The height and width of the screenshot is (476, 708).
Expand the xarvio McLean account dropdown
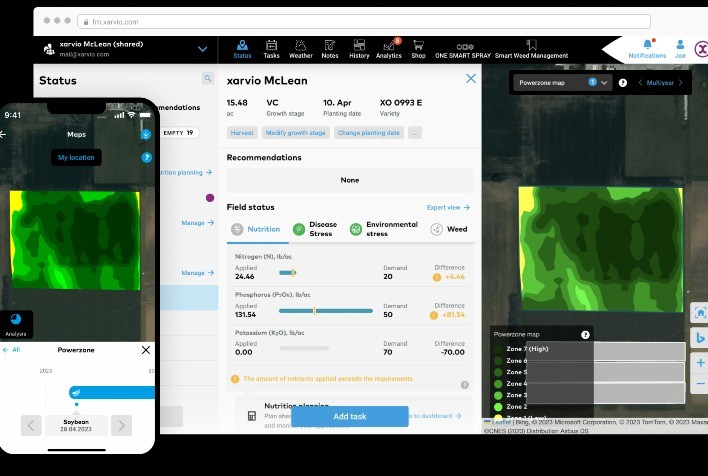(203, 49)
